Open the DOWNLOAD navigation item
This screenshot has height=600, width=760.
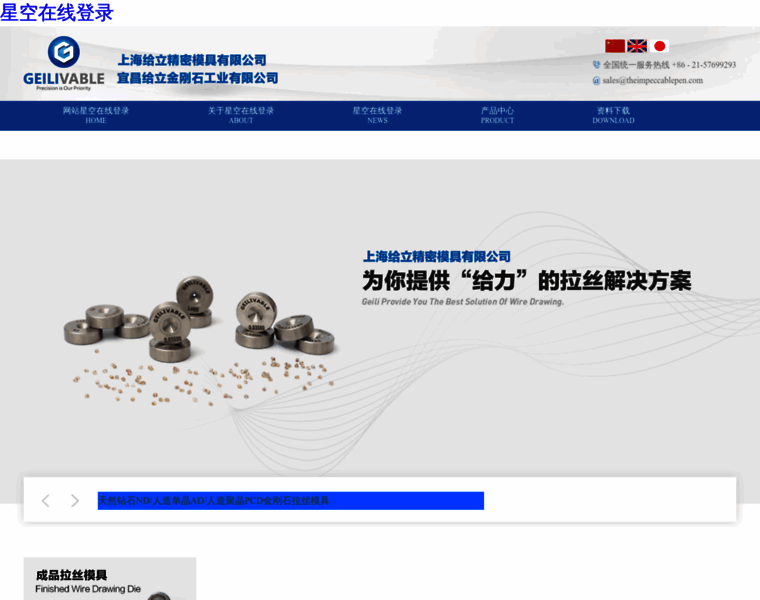[x=613, y=115]
